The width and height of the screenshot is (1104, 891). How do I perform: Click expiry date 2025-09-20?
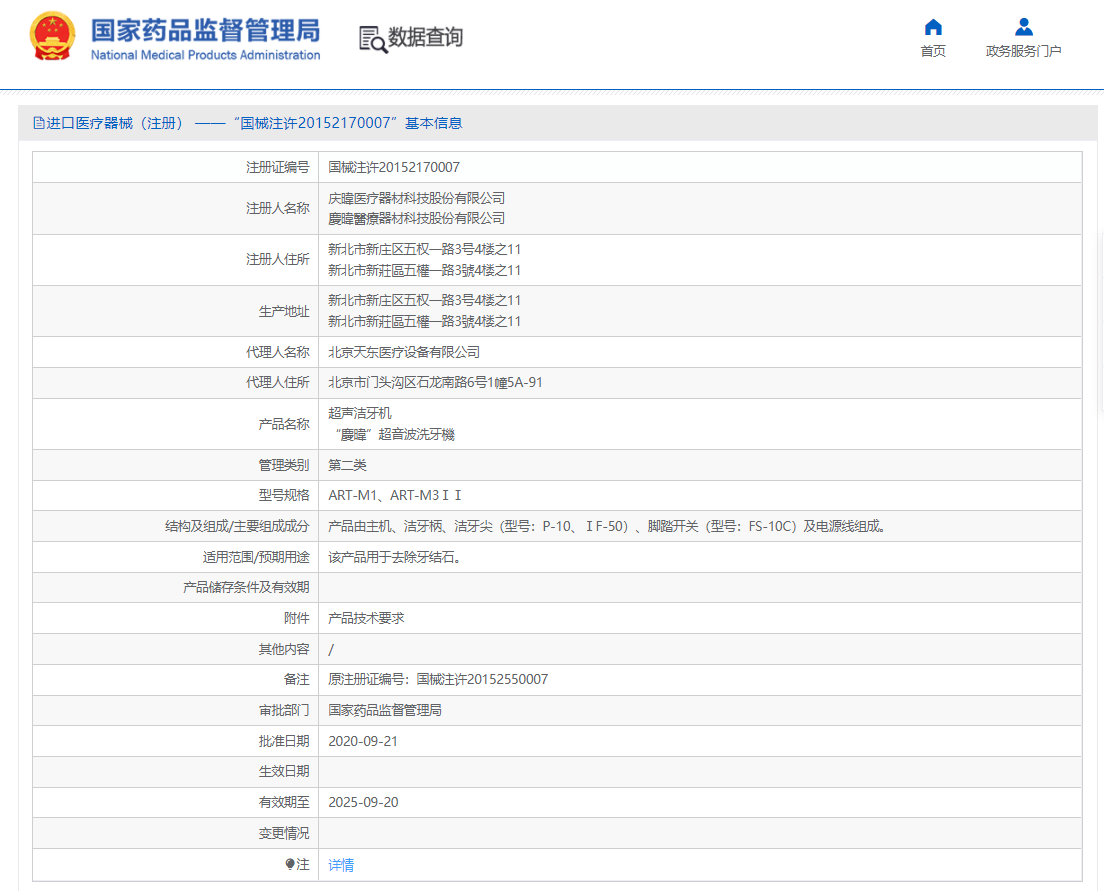(x=363, y=802)
